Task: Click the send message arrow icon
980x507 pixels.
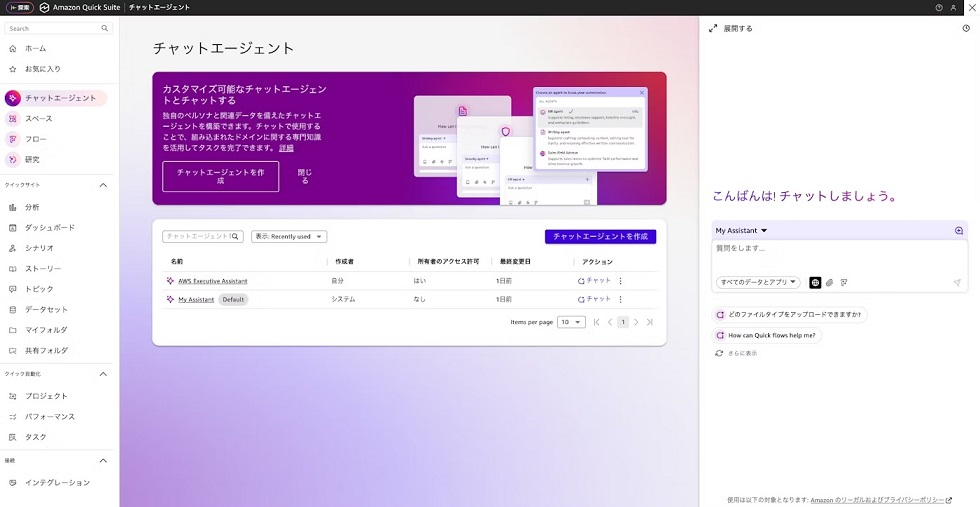Action: click(x=957, y=283)
